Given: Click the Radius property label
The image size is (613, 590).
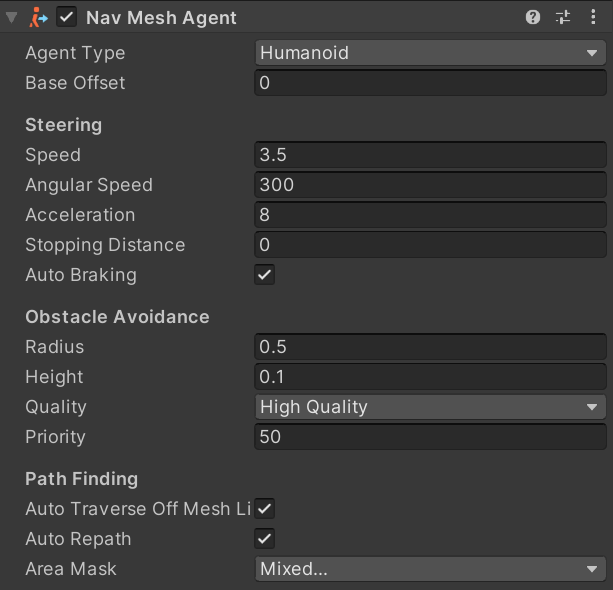Looking at the screenshot, I should pyautogui.click(x=55, y=347).
